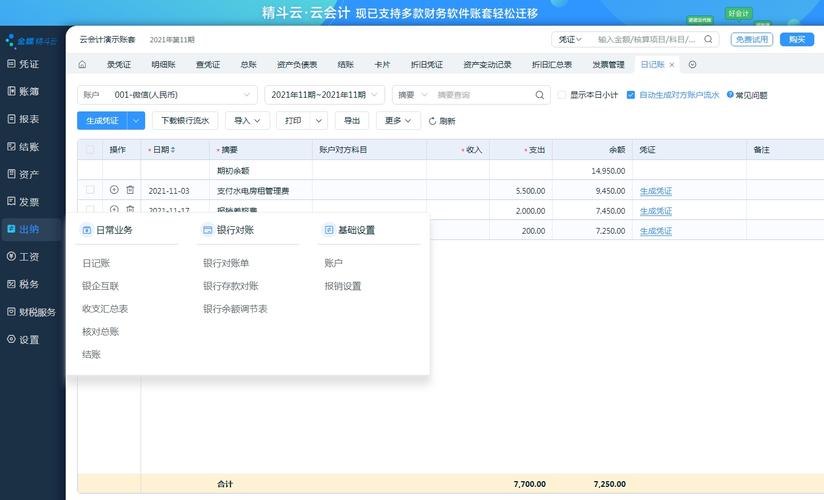The width and height of the screenshot is (824, 500).
Task: Click 生成凭证 link for 5,500.00 row
Action: 655,191
